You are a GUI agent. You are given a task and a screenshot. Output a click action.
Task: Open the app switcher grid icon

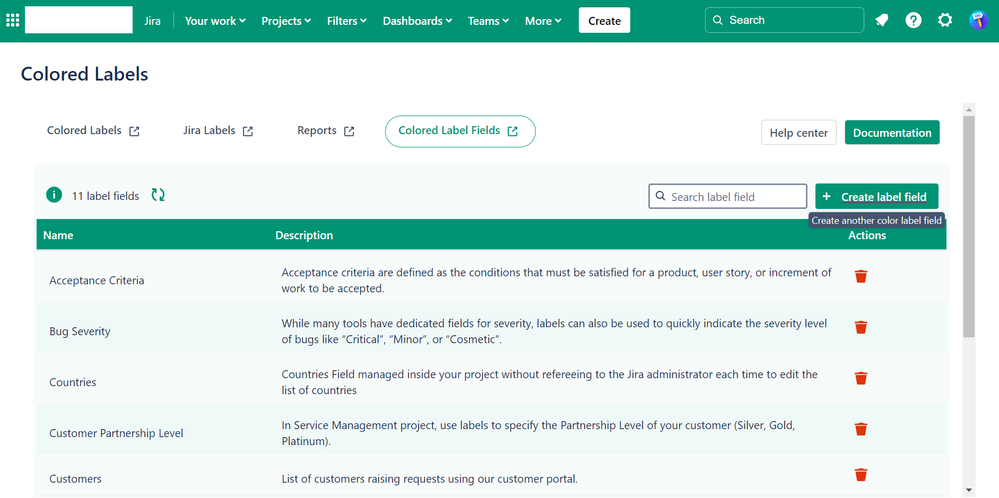click(x=13, y=20)
